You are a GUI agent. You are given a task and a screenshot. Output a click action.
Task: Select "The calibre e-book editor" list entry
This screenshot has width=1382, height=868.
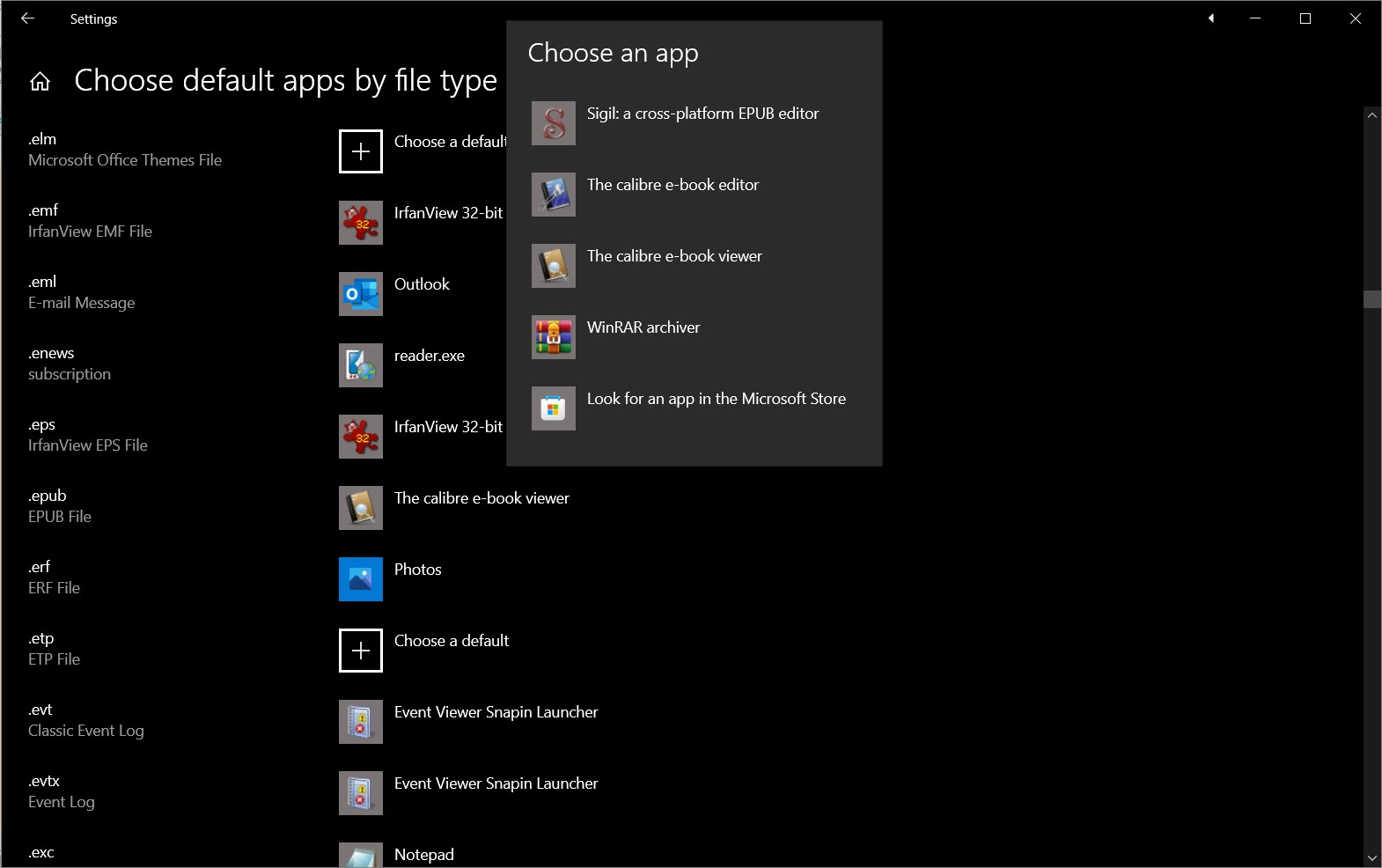pyautogui.click(x=673, y=185)
